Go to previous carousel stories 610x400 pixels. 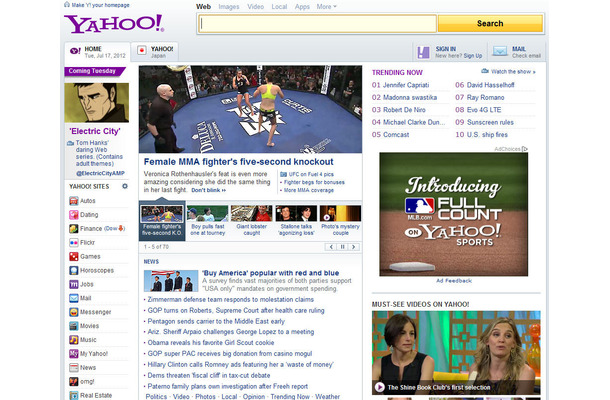point(331,247)
